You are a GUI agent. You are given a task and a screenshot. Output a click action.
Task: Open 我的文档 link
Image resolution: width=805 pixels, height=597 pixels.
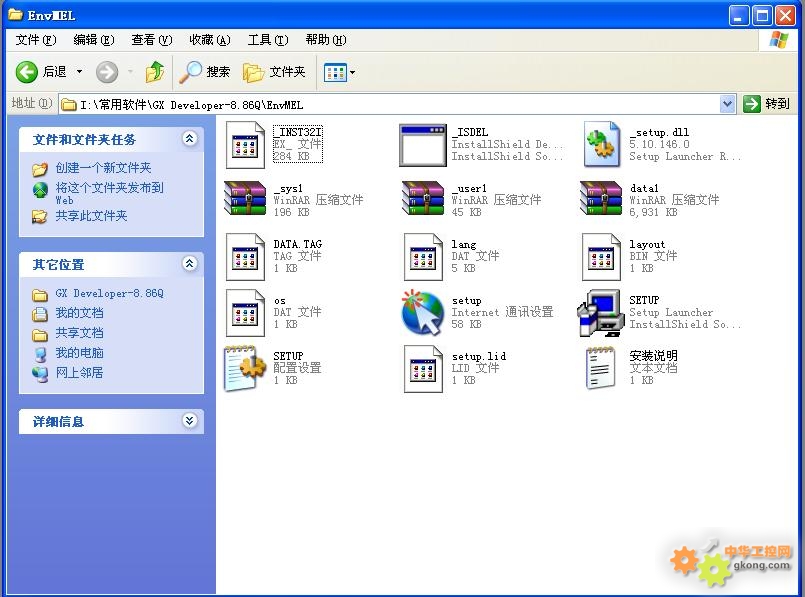[80, 313]
